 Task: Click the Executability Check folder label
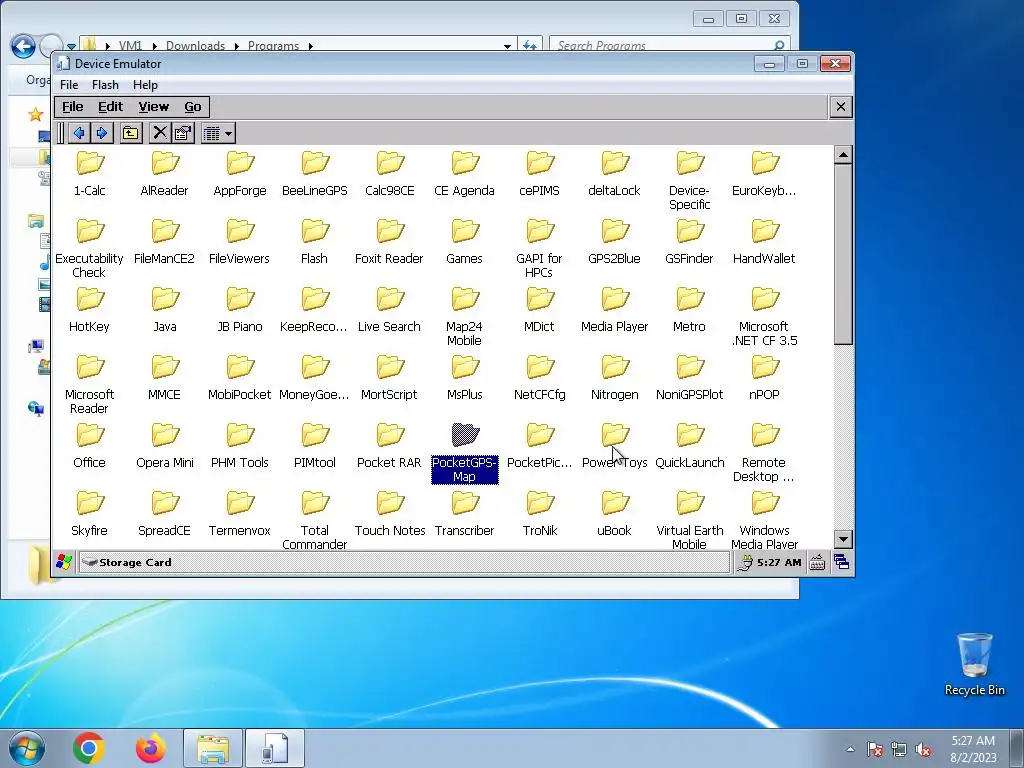click(89, 265)
